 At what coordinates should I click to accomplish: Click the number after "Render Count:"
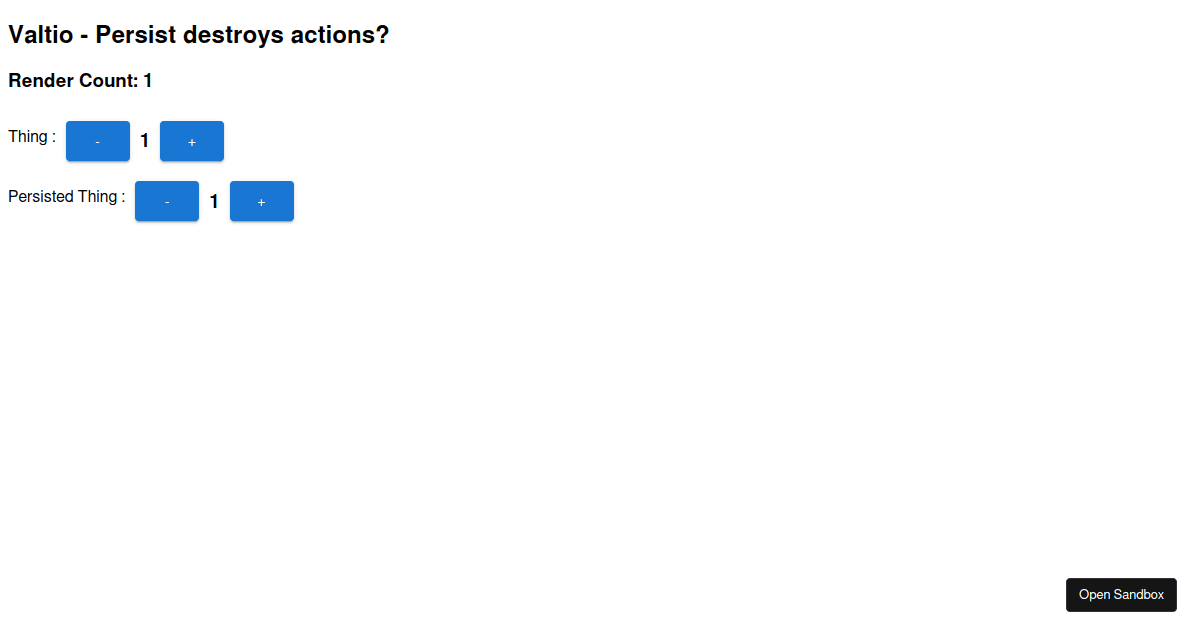(x=148, y=81)
